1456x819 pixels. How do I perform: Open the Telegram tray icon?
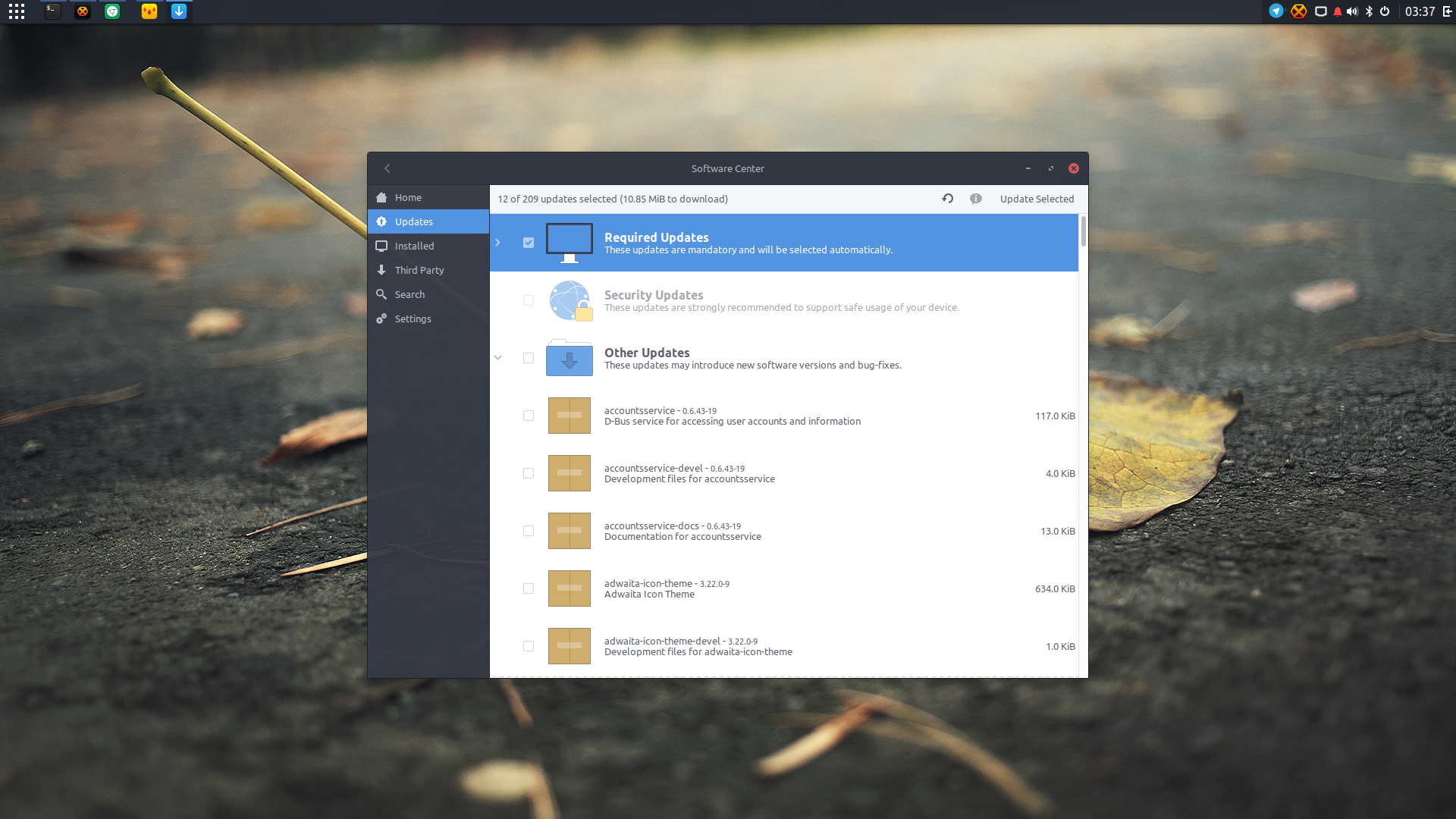click(x=1276, y=11)
